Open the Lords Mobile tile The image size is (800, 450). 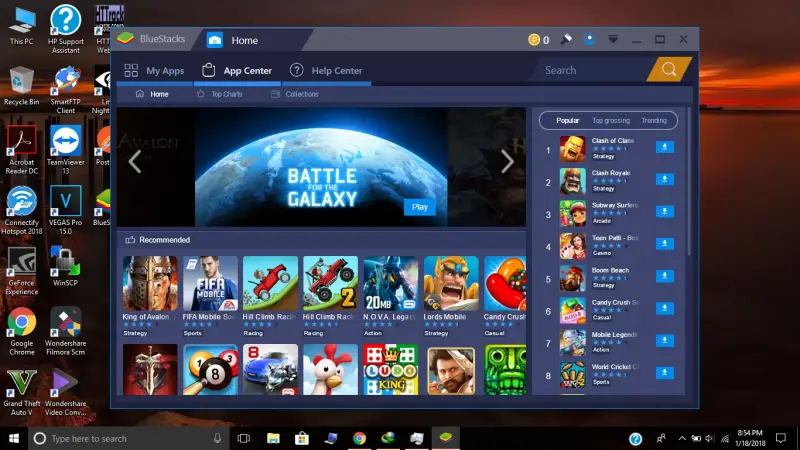tap(451, 284)
